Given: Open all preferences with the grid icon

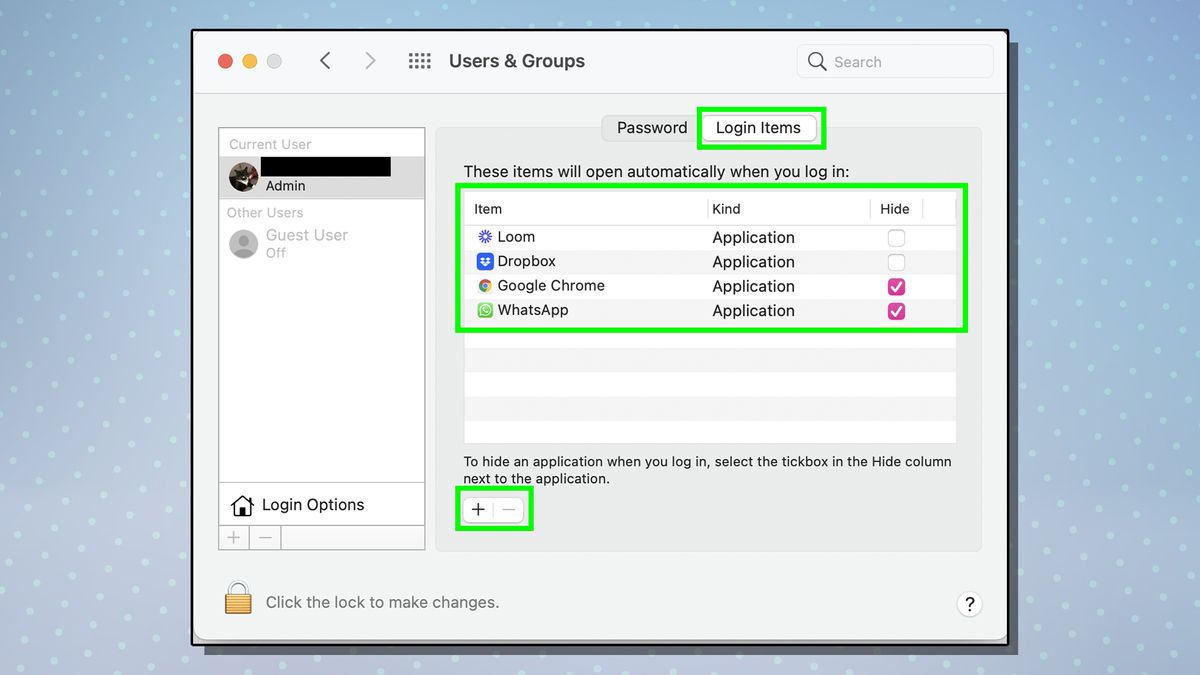Looking at the screenshot, I should click(419, 60).
